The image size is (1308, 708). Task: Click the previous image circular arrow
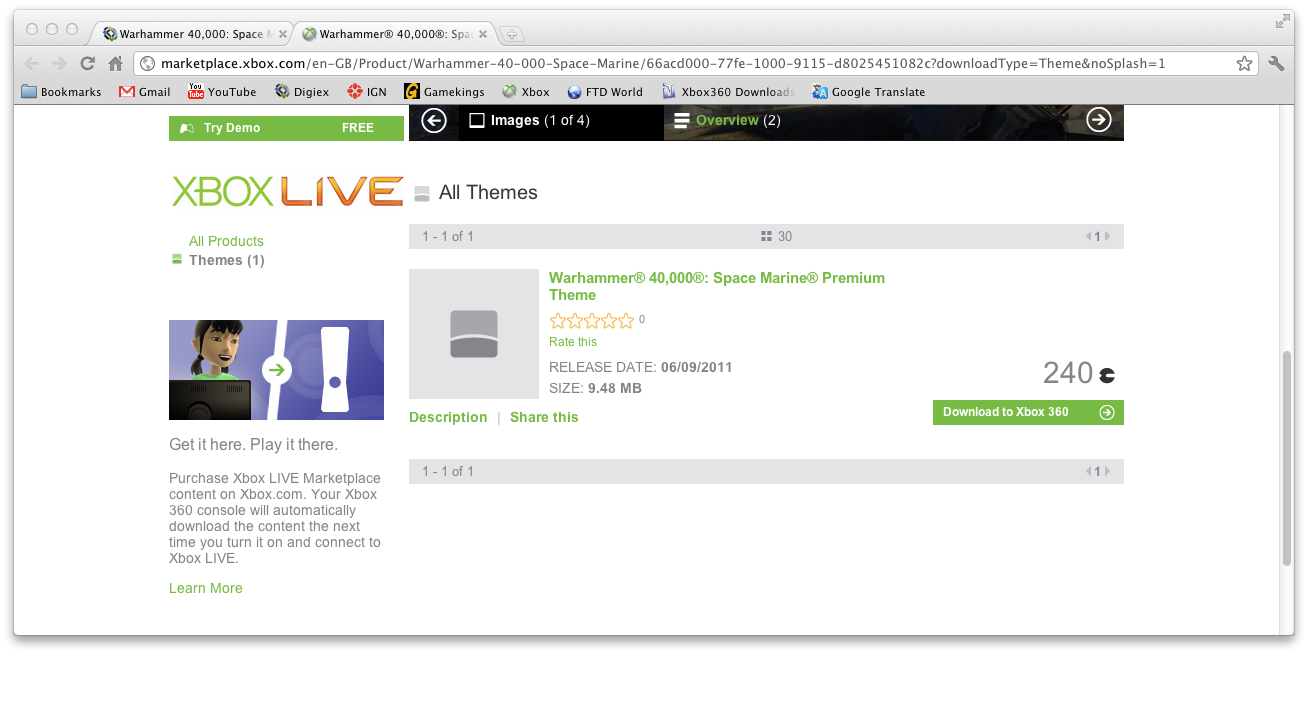pos(433,121)
